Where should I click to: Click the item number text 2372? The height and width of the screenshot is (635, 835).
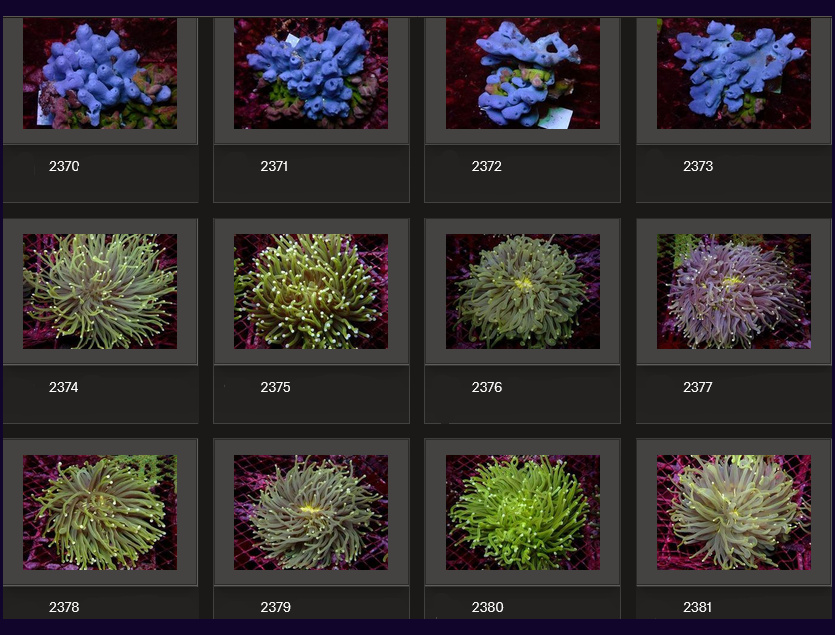(x=486, y=166)
